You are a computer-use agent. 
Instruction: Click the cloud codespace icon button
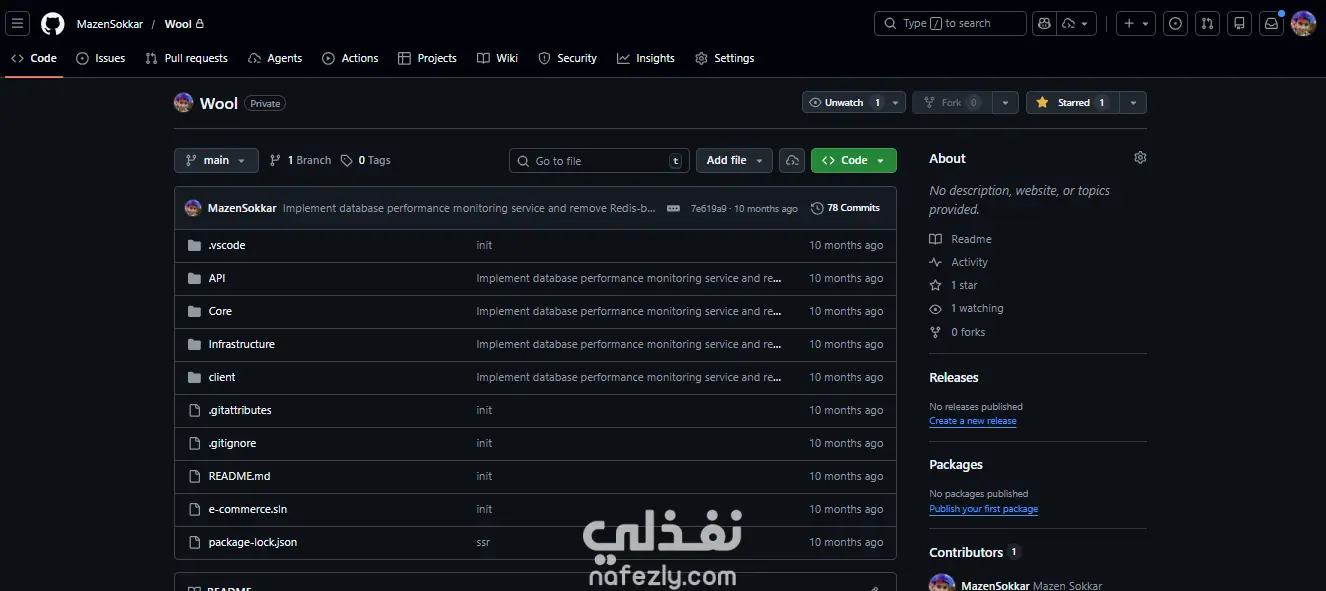792,160
